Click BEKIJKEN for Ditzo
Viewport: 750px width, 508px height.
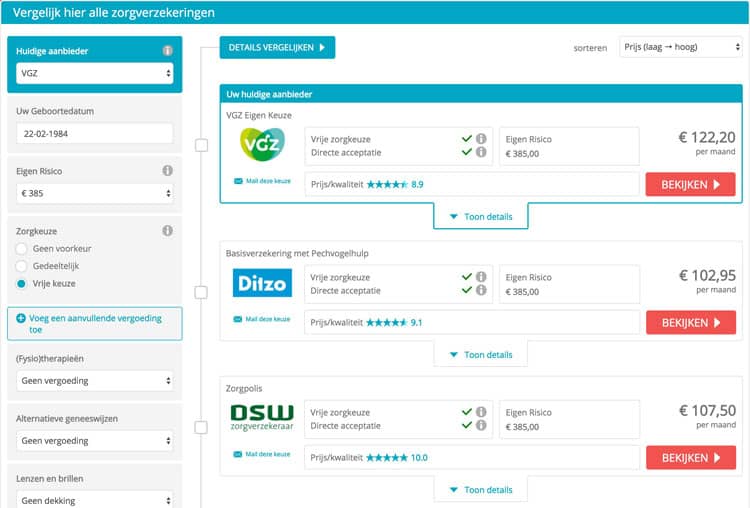click(x=691, y=322)
